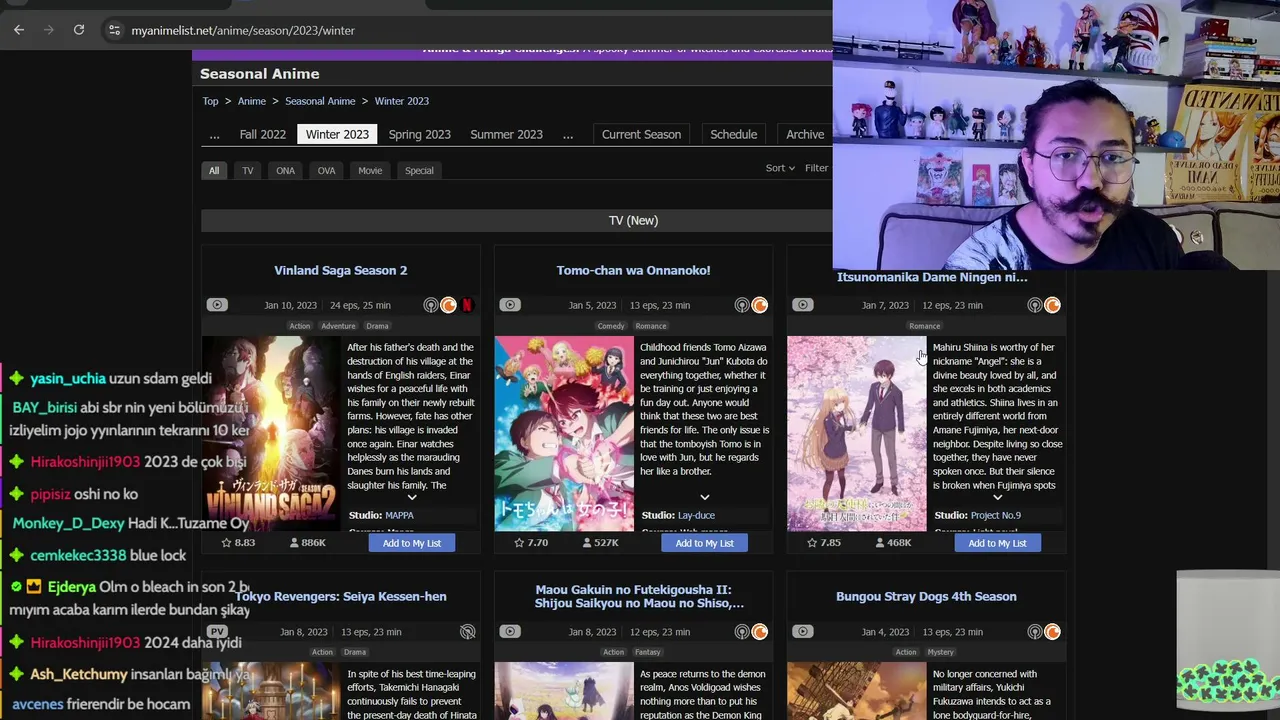Add Tomo-chan wa Onnanoko! to My List
Viewport: 1280px width, 720px height.
point(704,543)
